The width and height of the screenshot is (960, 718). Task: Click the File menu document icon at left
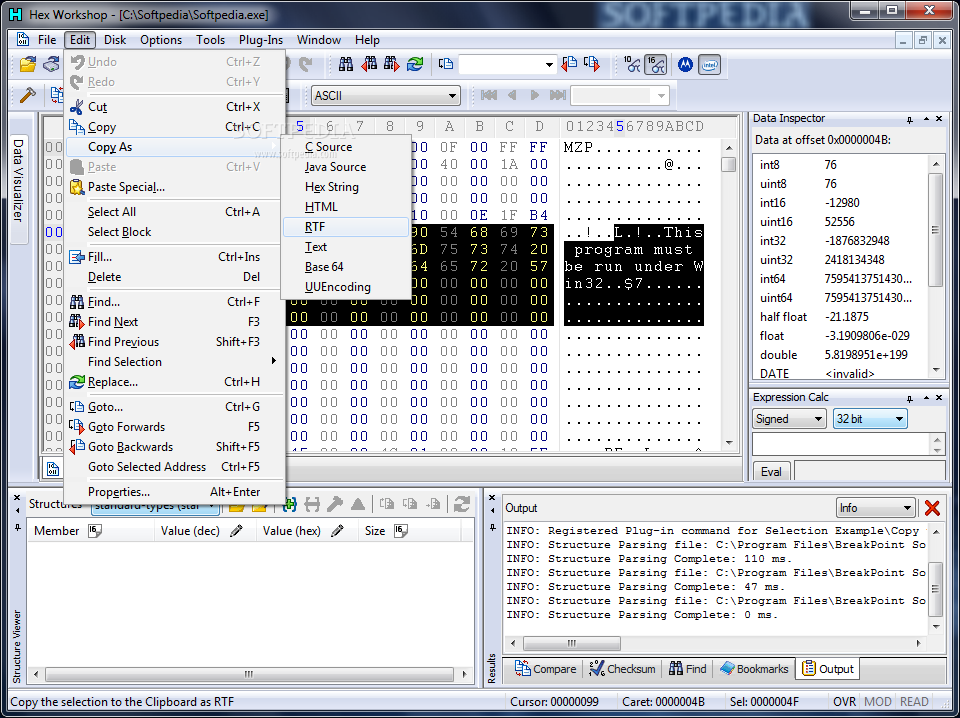(23, 40)
